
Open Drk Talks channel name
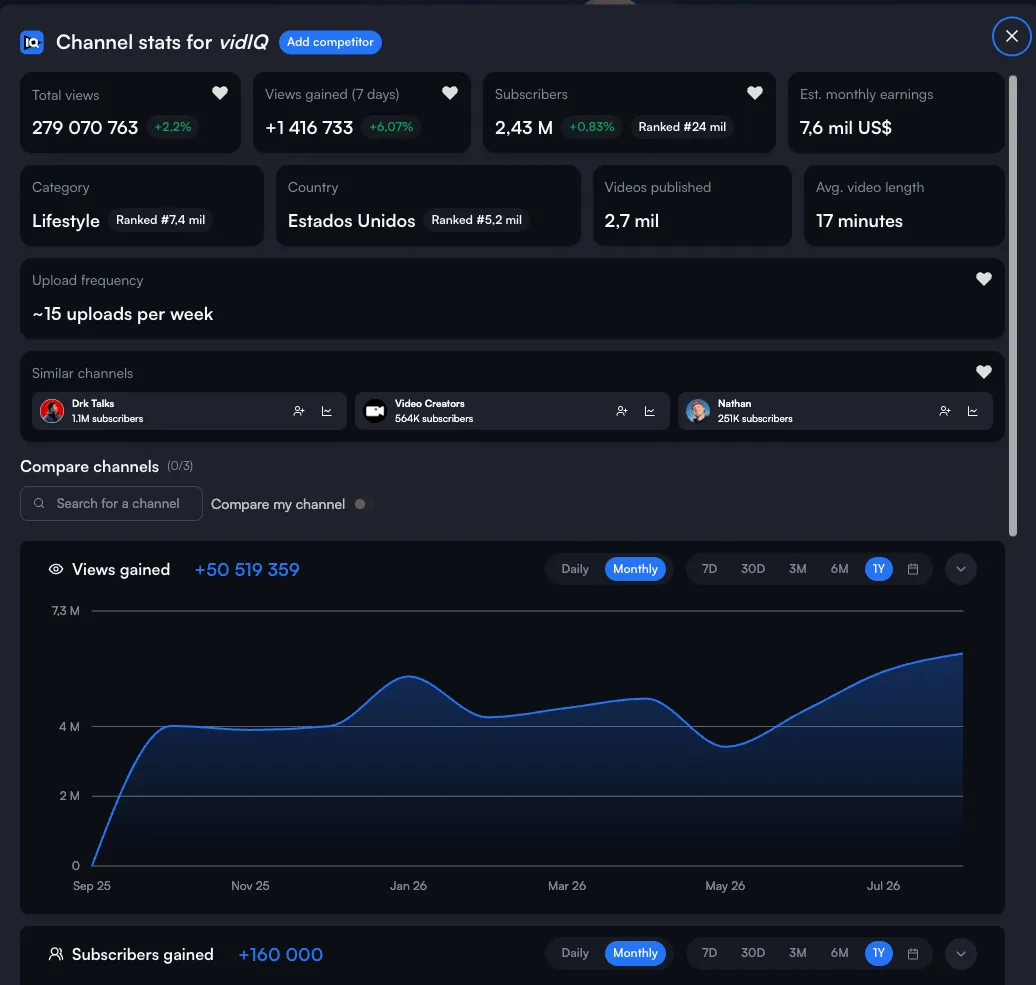93,404
